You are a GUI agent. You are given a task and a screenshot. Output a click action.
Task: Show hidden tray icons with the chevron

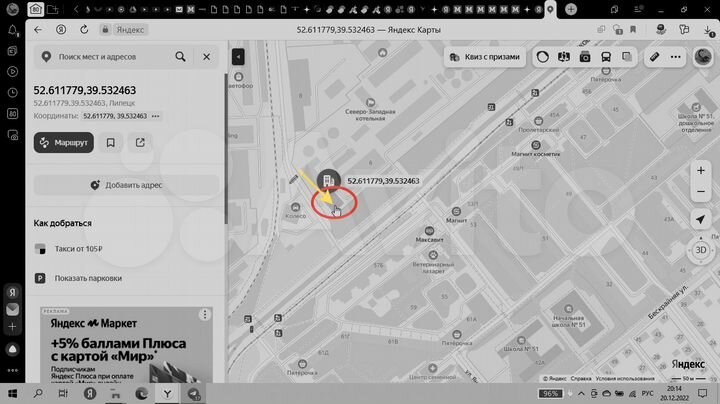[581, 393]
